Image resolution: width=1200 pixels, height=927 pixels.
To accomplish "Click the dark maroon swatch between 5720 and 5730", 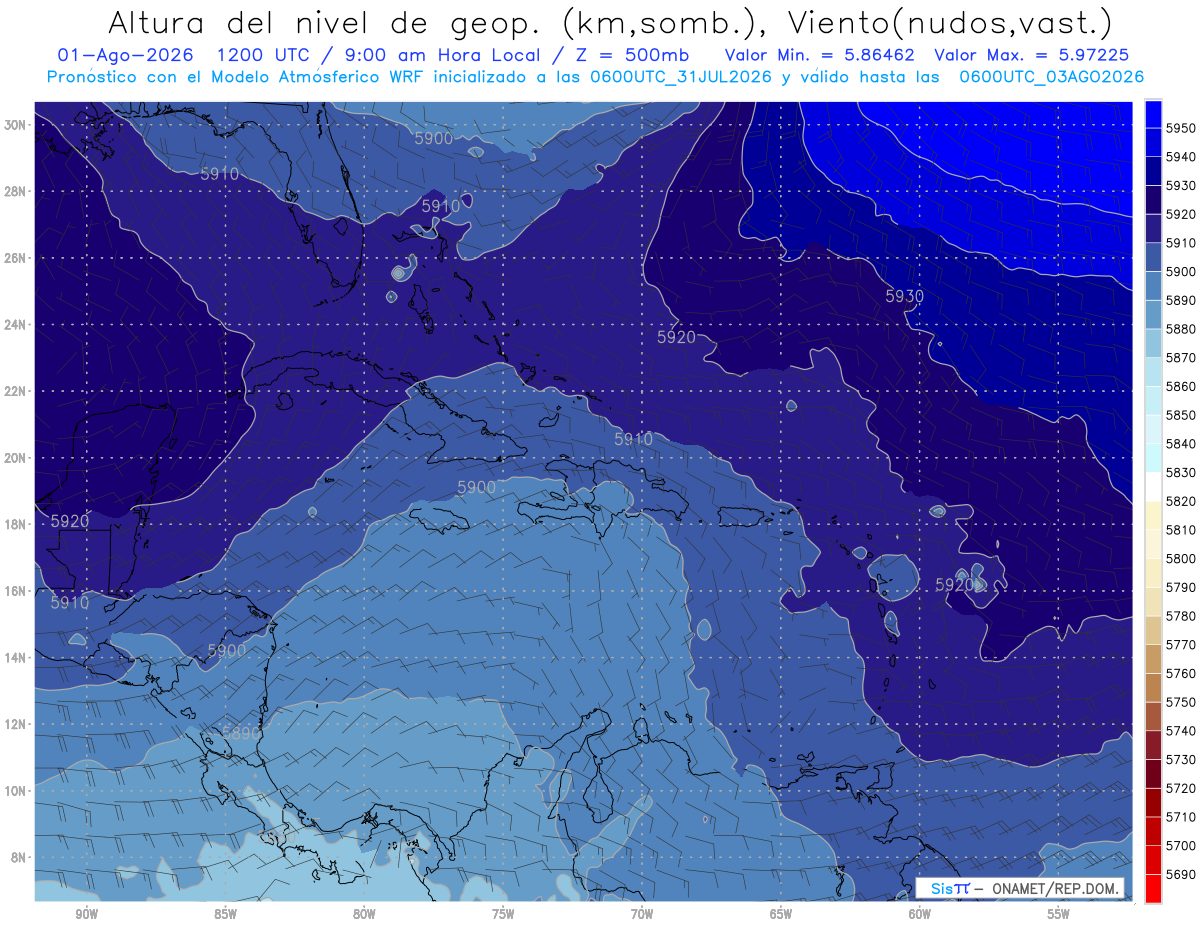I will click(1153, 773).
